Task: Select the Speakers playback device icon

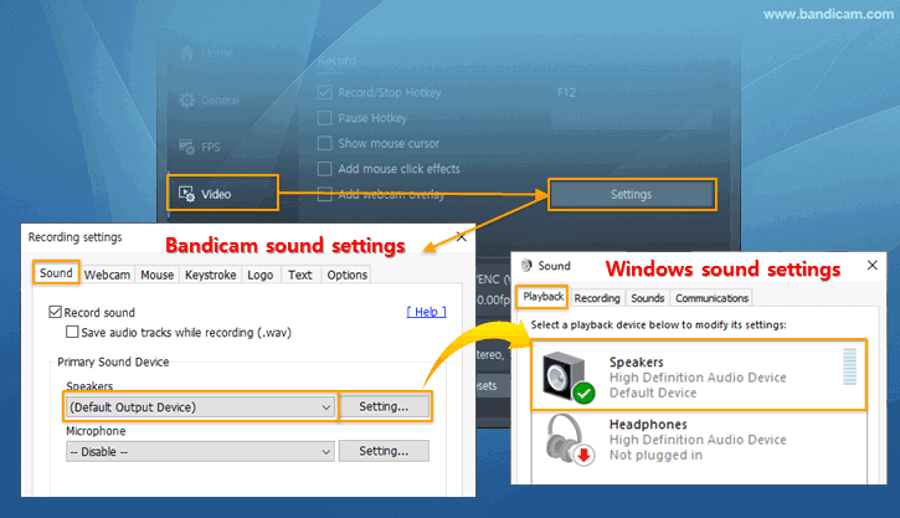Action: click(568, 376)
